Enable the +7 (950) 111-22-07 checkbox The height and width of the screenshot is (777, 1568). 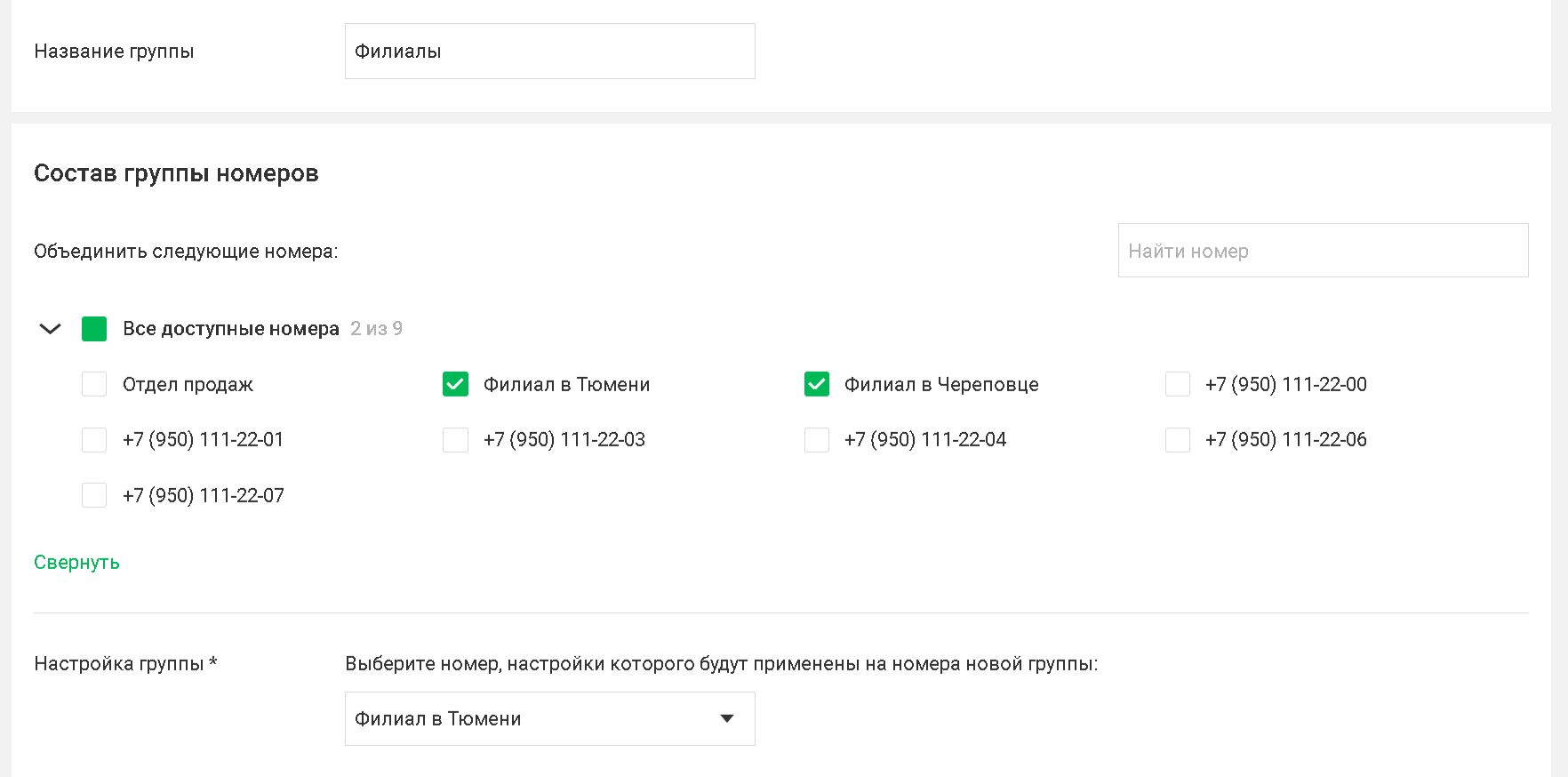pos(94,495)
